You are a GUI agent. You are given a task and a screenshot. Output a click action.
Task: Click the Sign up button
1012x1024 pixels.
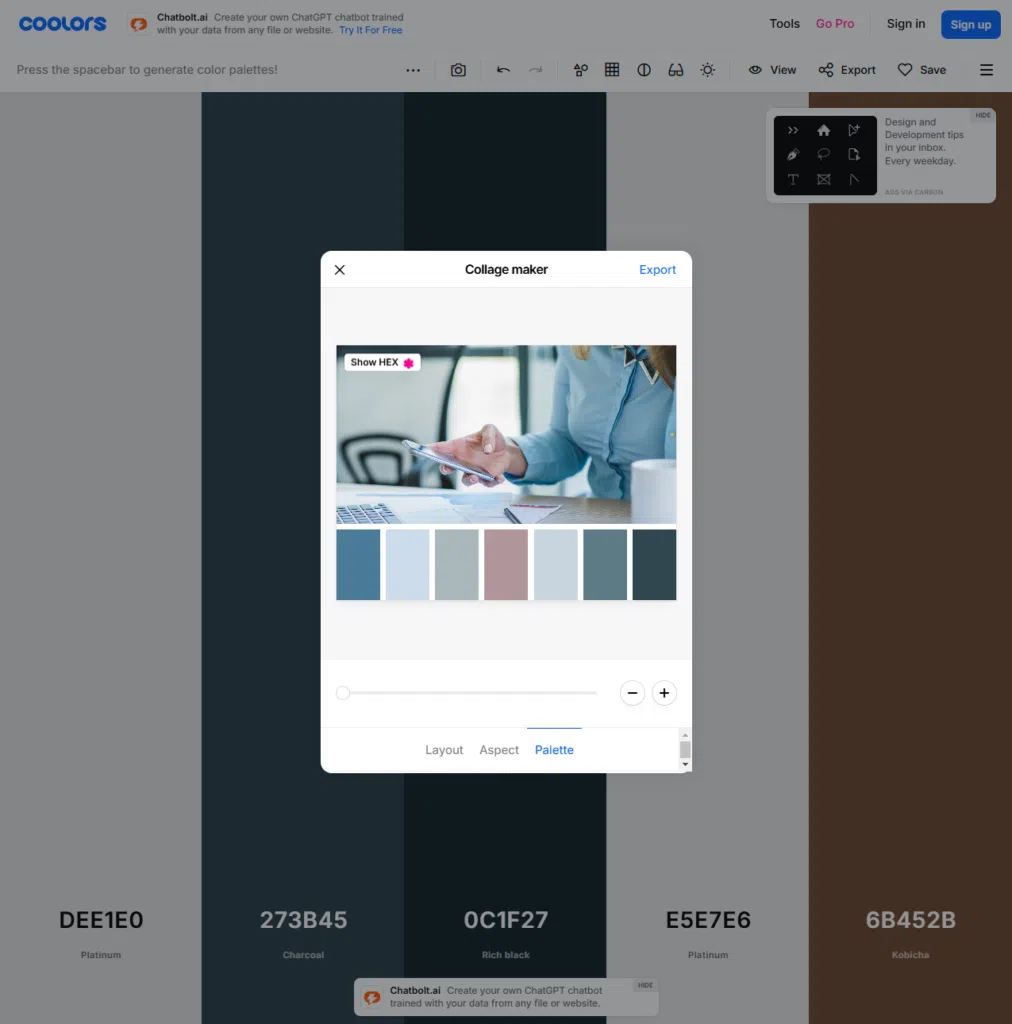point(970,24)
